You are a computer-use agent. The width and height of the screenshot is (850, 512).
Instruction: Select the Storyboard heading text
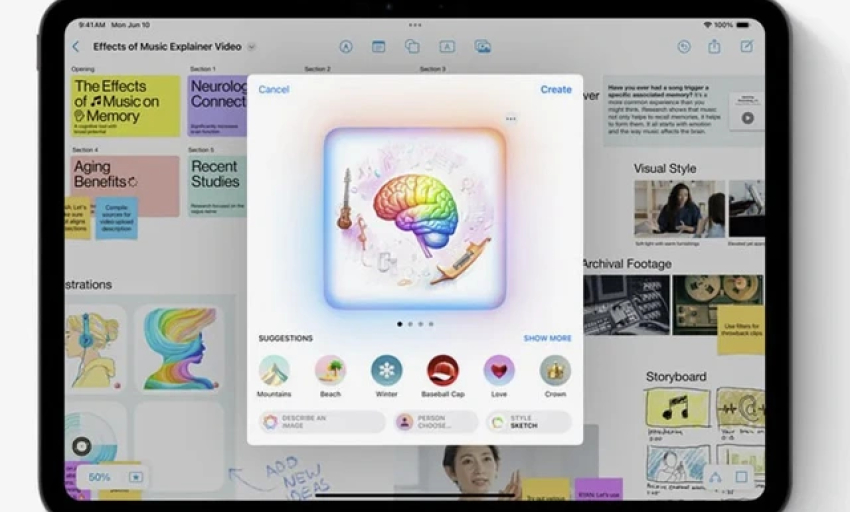pos(676,376)
